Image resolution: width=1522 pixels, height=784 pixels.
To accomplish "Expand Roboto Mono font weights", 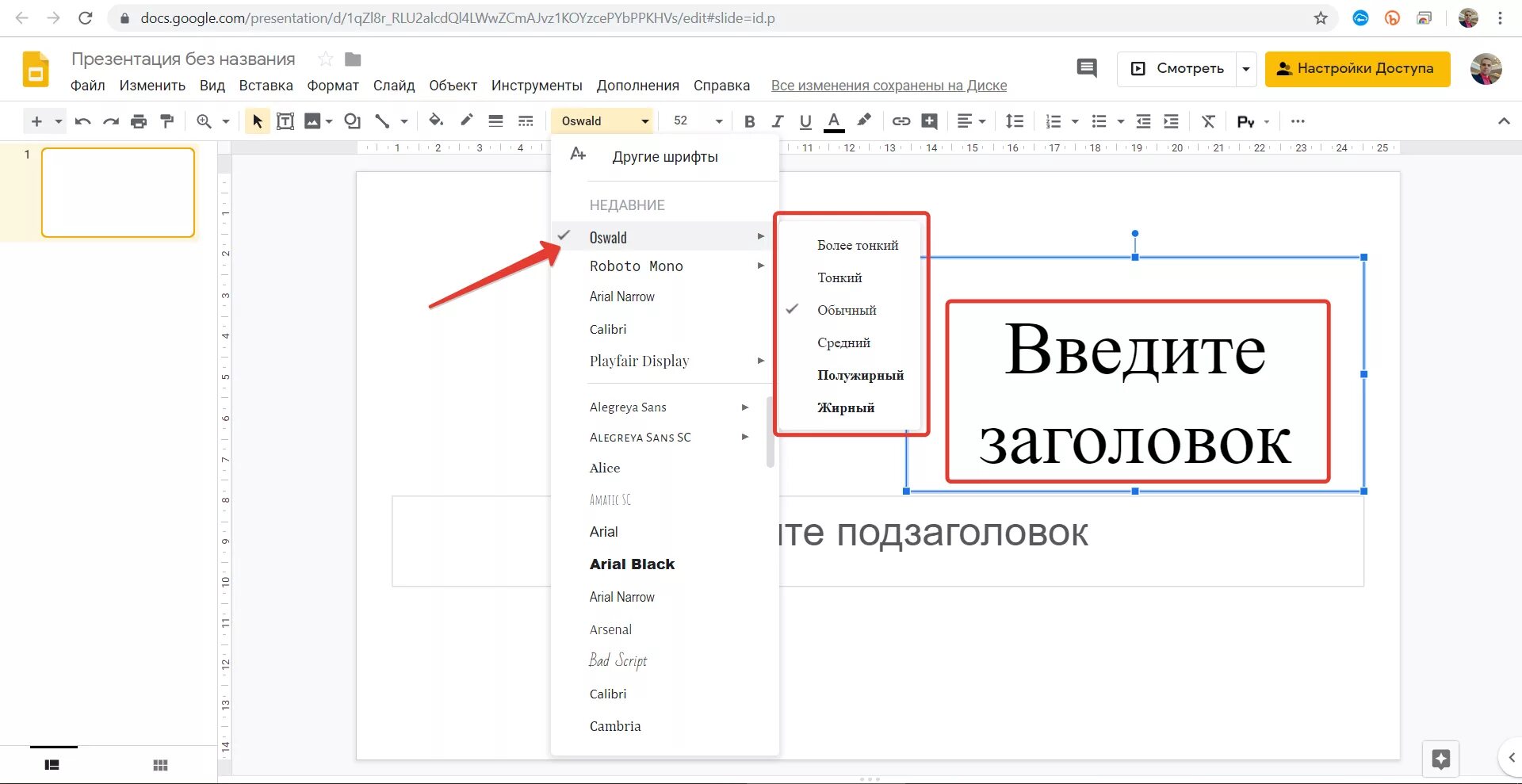I will 761,266.
